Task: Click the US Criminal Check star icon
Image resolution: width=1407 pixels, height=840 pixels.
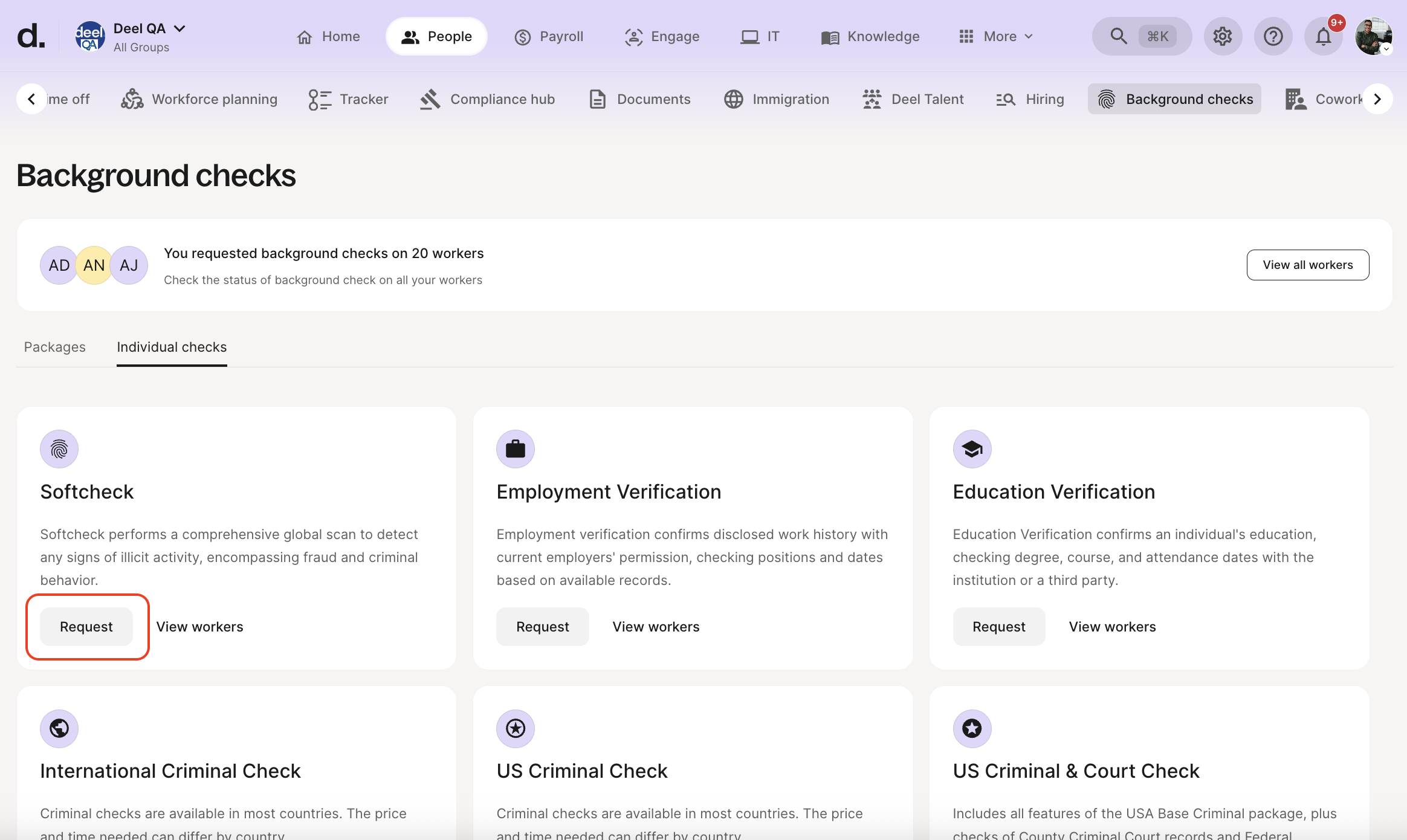Action: (516, 728)
